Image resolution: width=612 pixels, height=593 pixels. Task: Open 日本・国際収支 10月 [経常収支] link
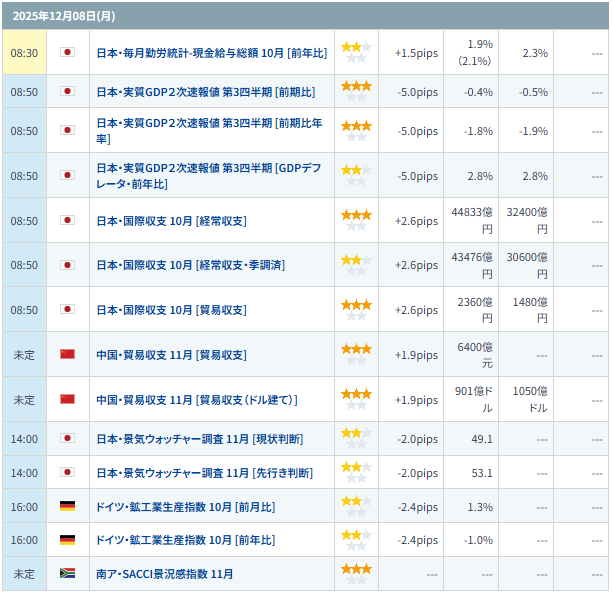[x=171, y=221]
